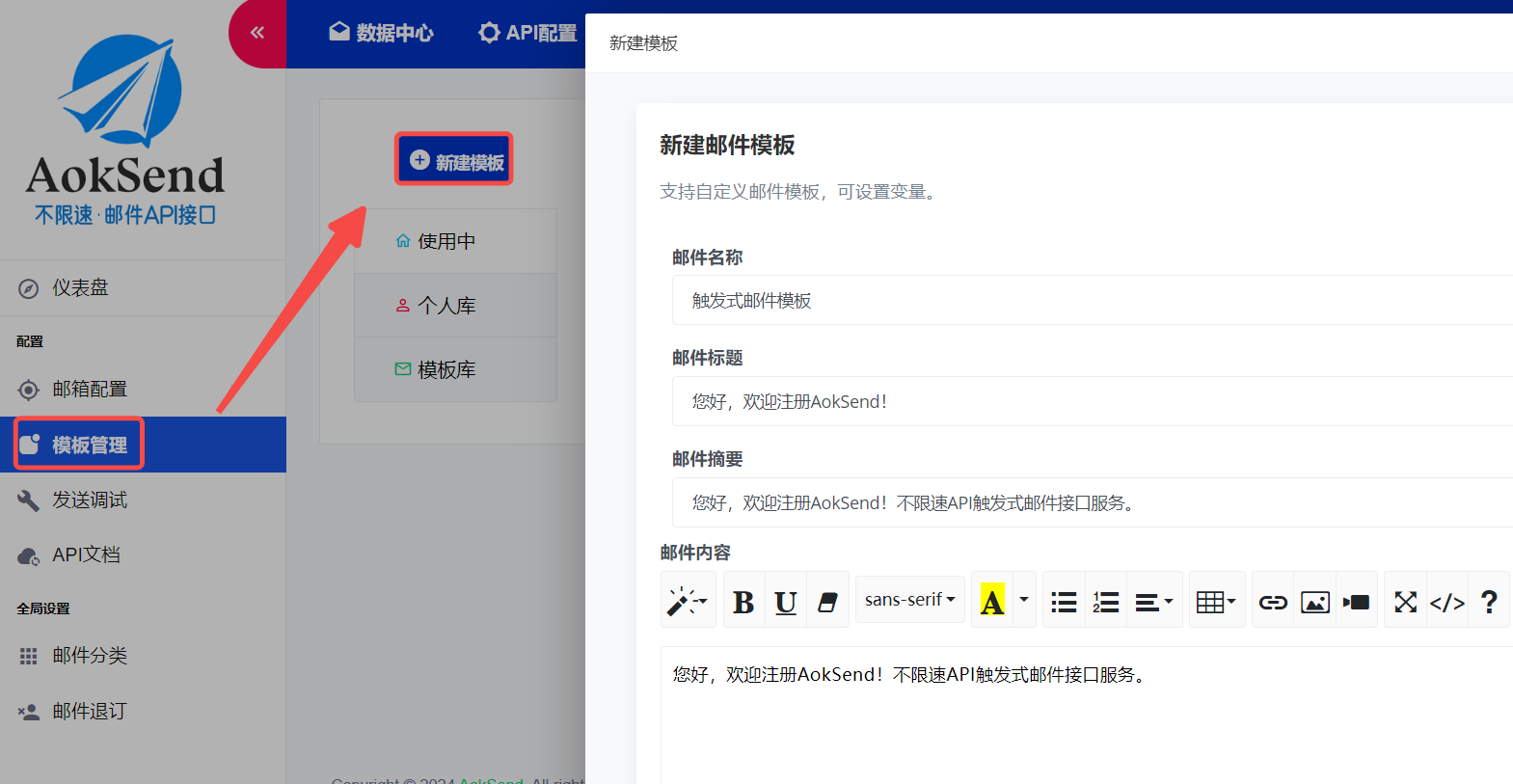The height and width of the screenshot is (784, 1513).
Task: Click the eraser remove-format icon
Action: coord(827,601)
